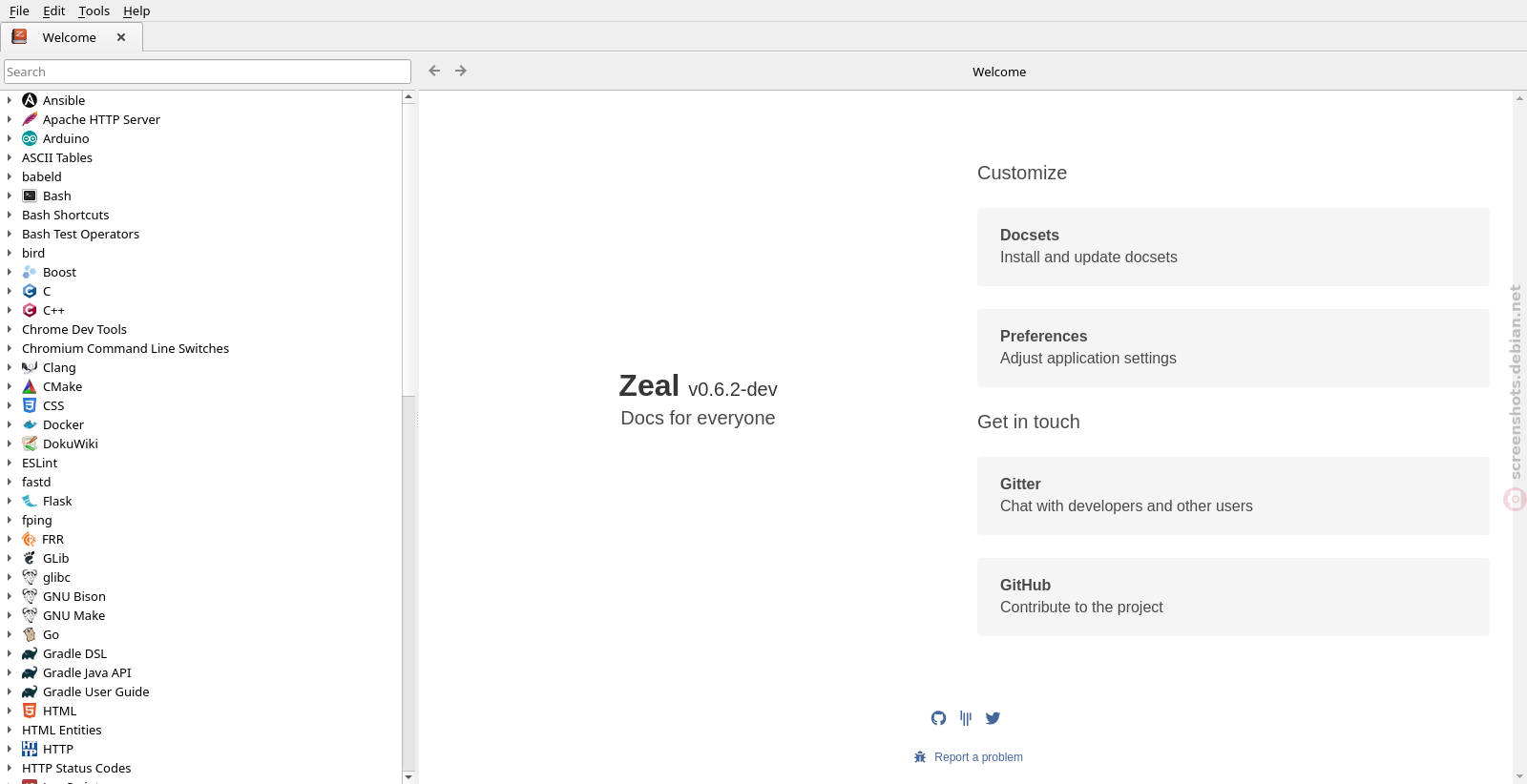Screen dimensions: 1527x784
Task: Click the Clang docset icon
Action: click(30, 367)
